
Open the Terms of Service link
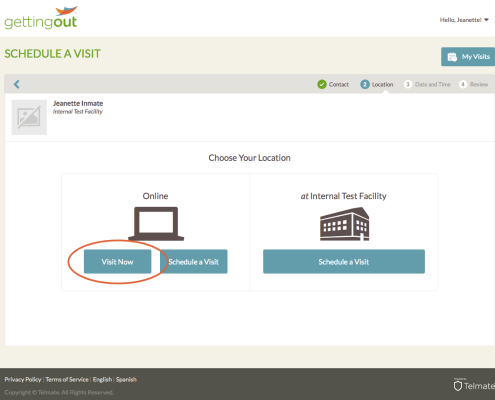tap(67, 379)
